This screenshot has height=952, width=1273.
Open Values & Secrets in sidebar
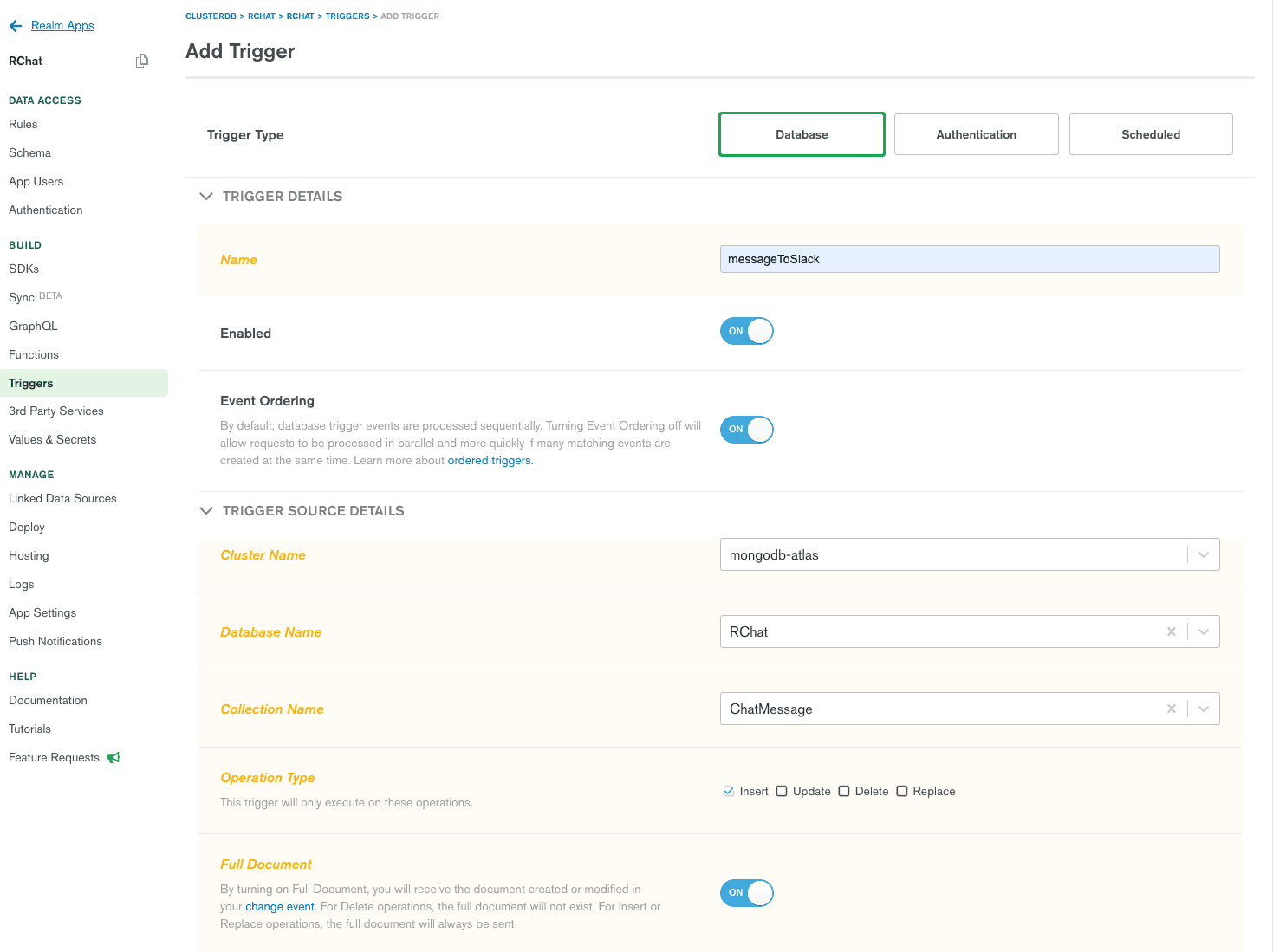pos(53,440)
